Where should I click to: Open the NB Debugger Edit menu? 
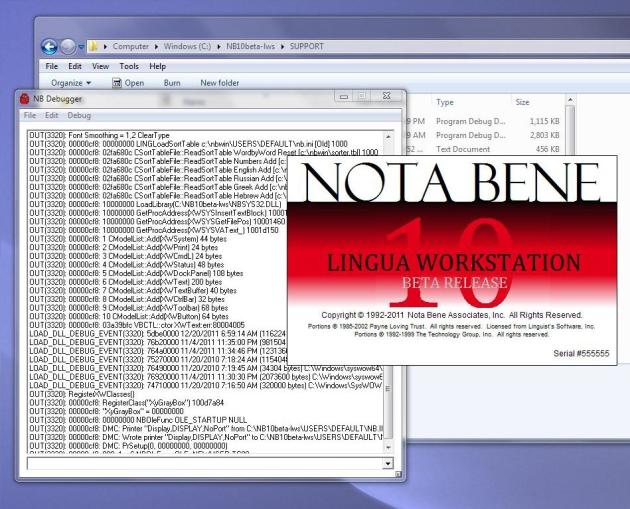(x=51, y=115)
